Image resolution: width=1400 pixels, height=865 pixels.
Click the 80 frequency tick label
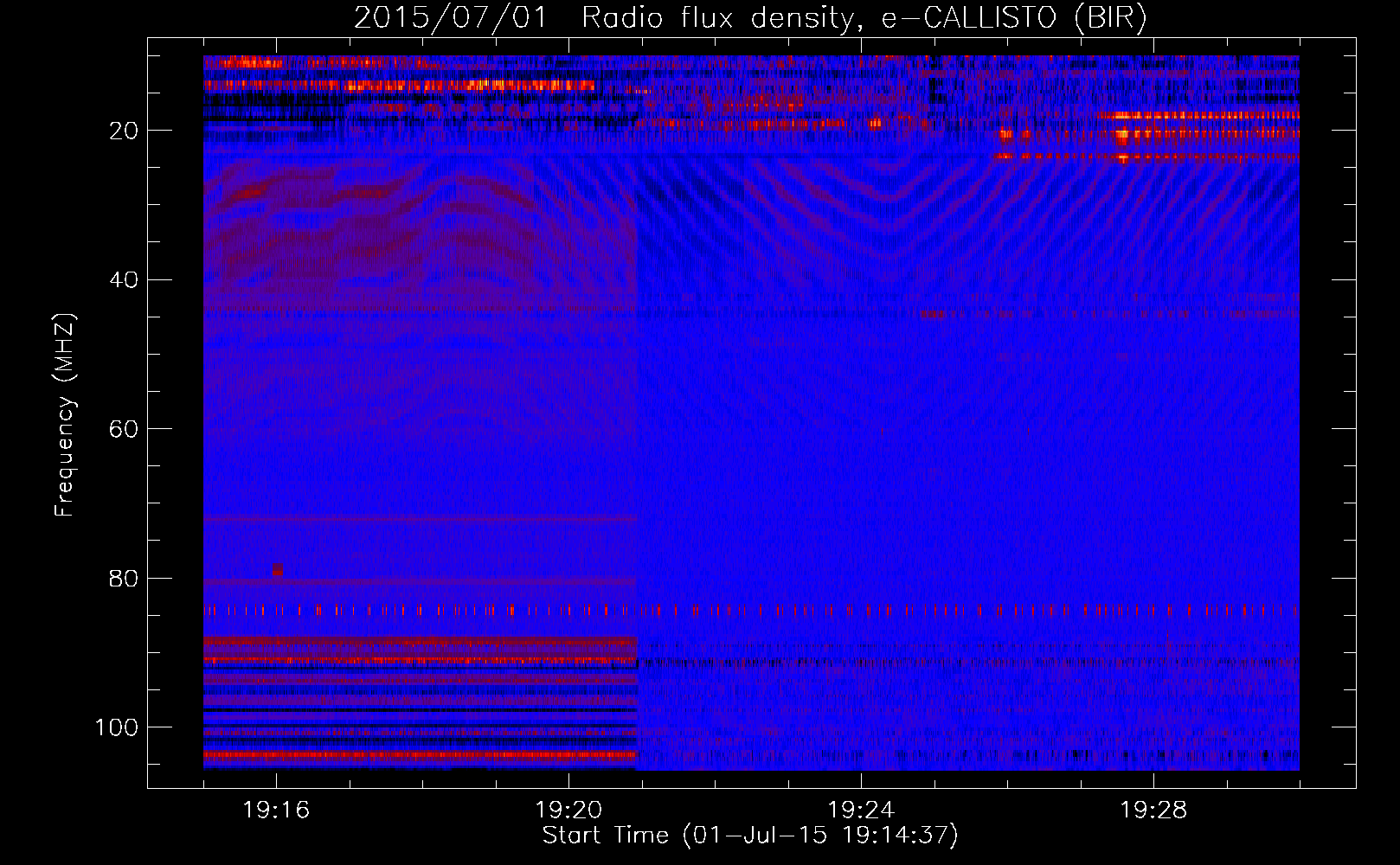(124, 579)
